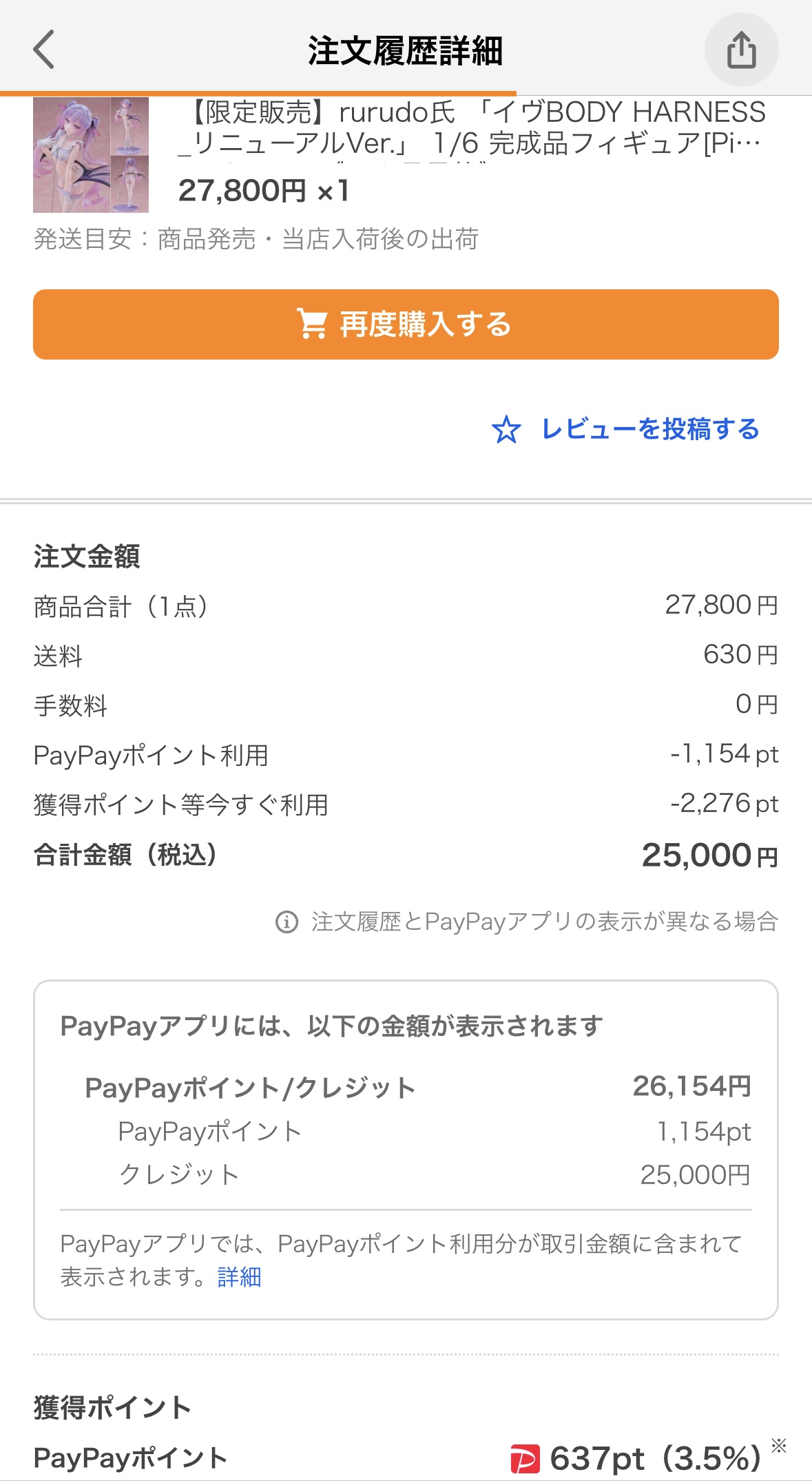The width and height of the screenshot is (812, 1483).
Task: Click the 27,800円 ×1 price text
Action: click(264, 191)
